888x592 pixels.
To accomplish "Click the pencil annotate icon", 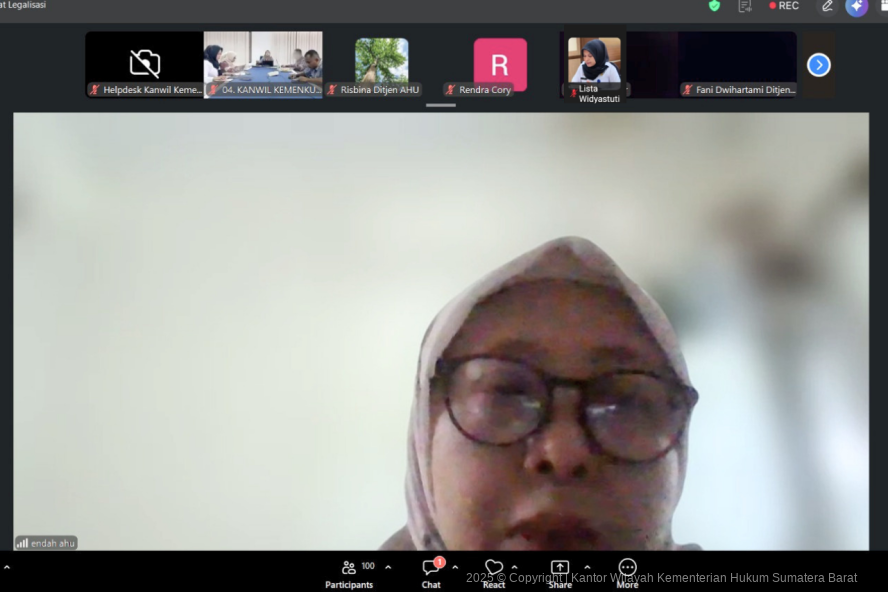I will pos(827,6).
